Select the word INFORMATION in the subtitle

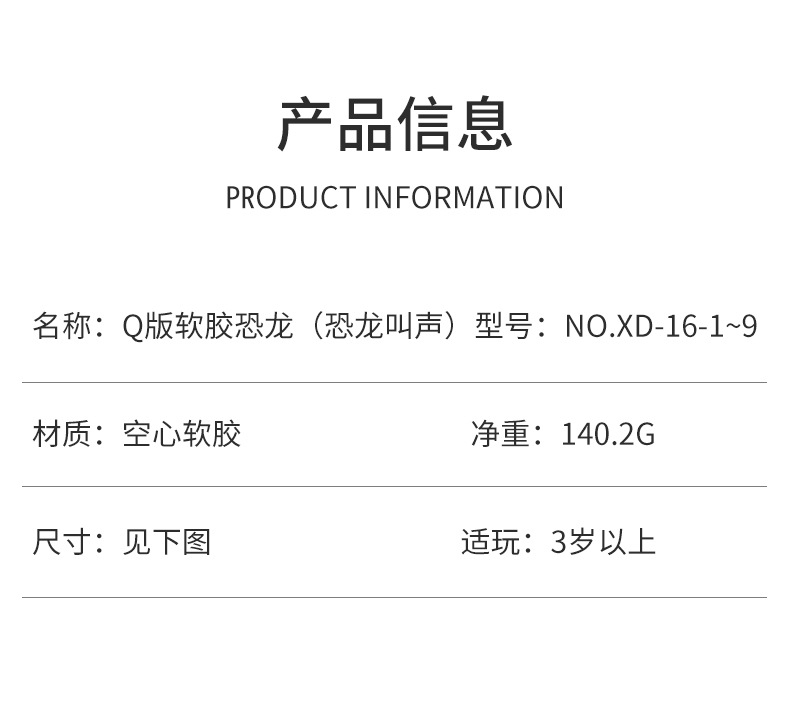pyautogui.click(x=464, y=197)
